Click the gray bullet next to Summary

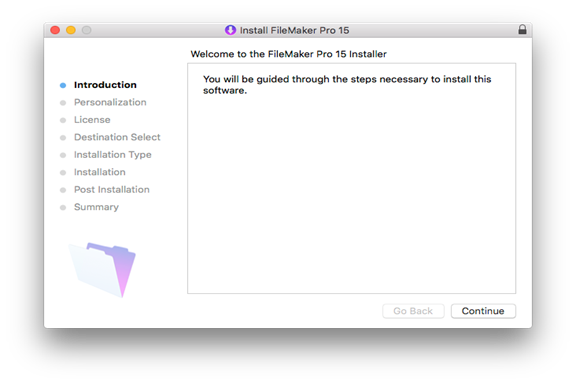coord(63,208)
